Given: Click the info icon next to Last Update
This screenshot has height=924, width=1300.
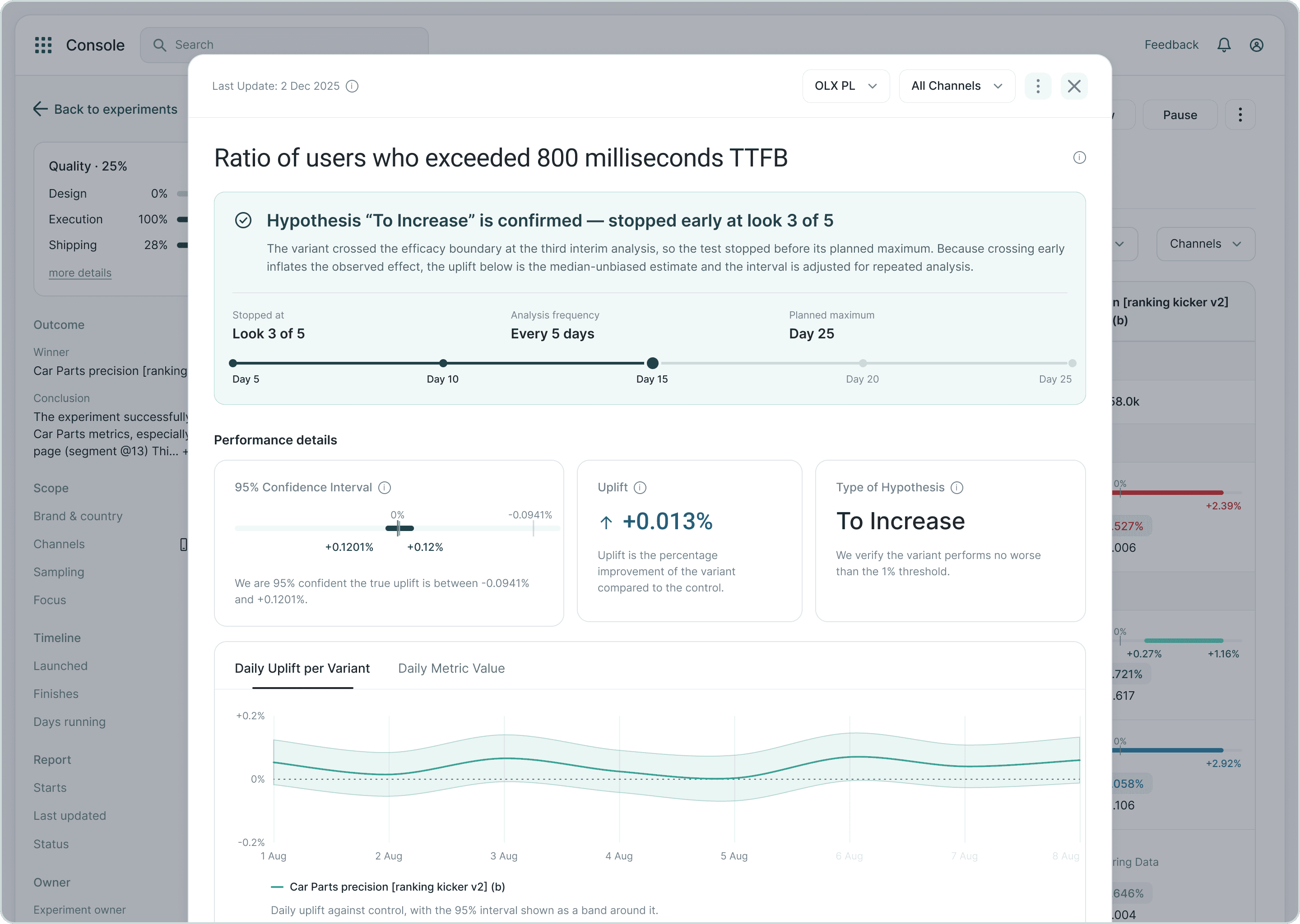Looking at the screenshot, I should coord(353,86).
